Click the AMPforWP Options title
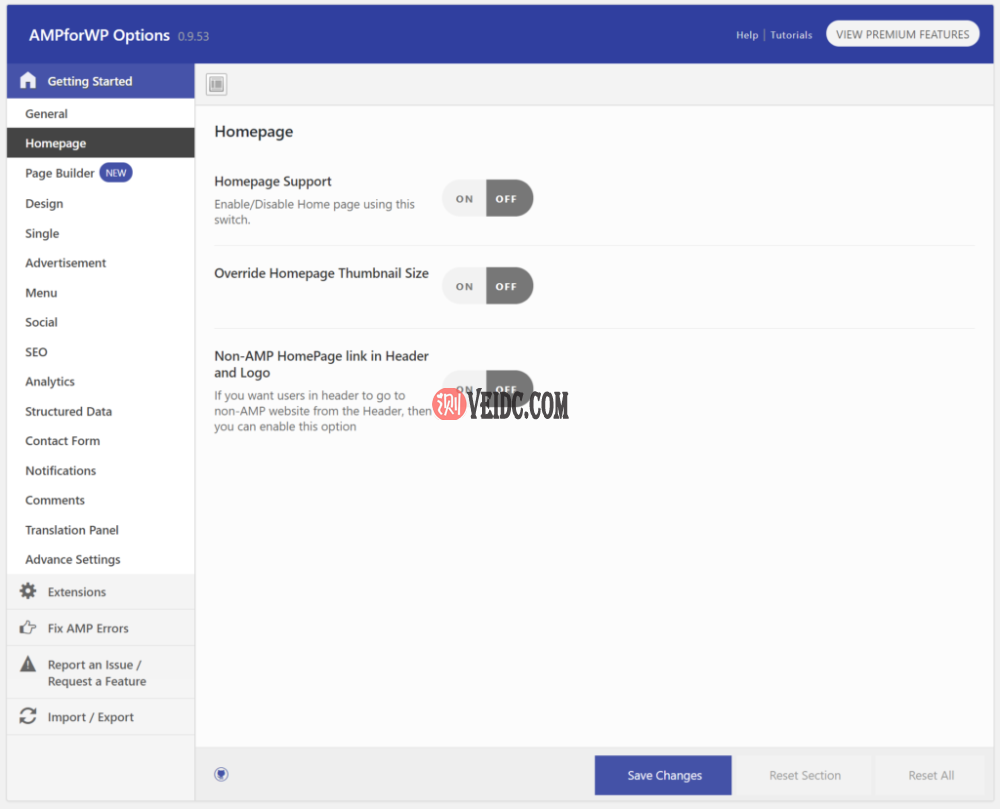The width and height of the screenshot is (1000, 809). [x=99, y=35]
